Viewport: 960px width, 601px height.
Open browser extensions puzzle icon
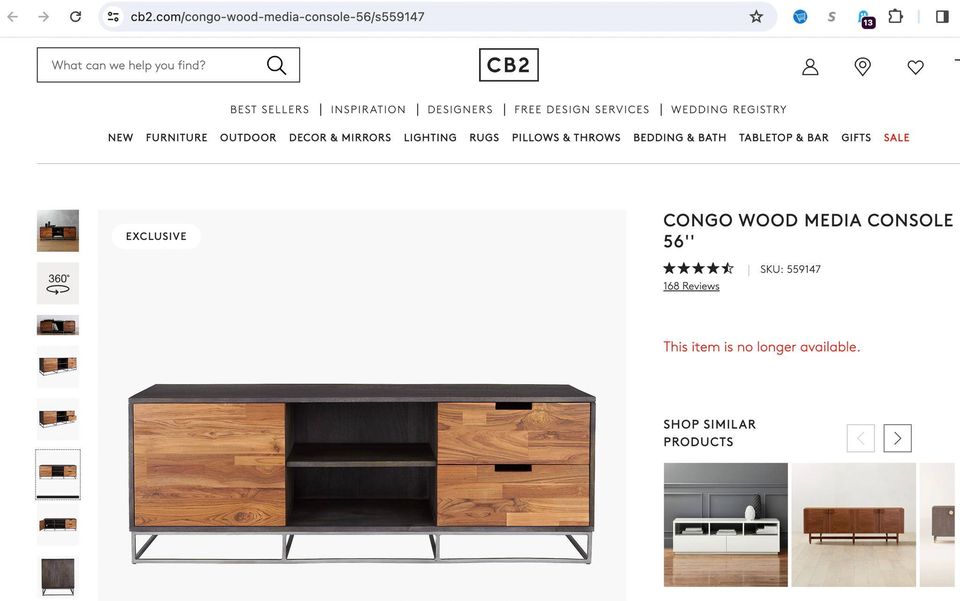click(x=895, y=17)
